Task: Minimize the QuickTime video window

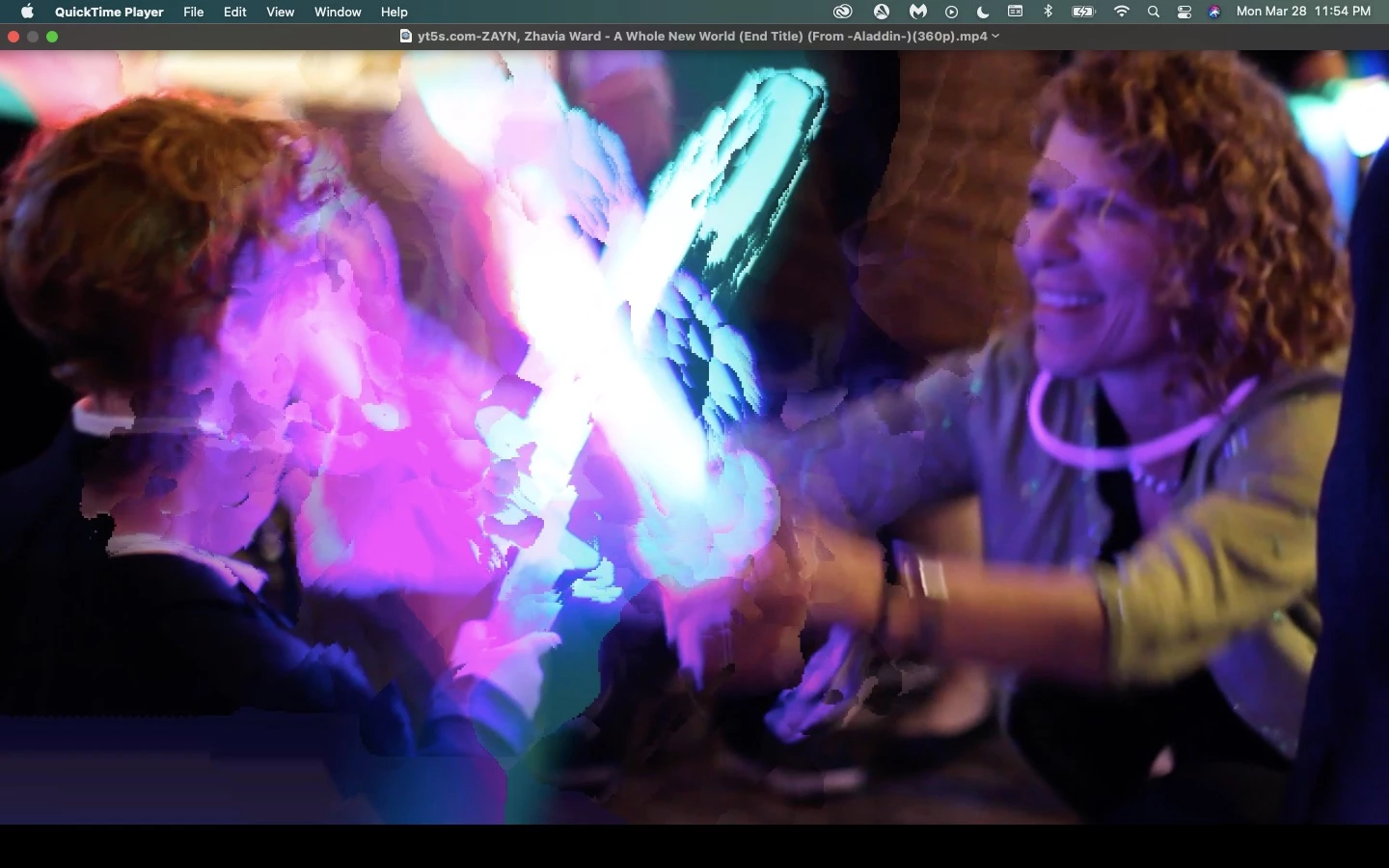Action: 33,37
